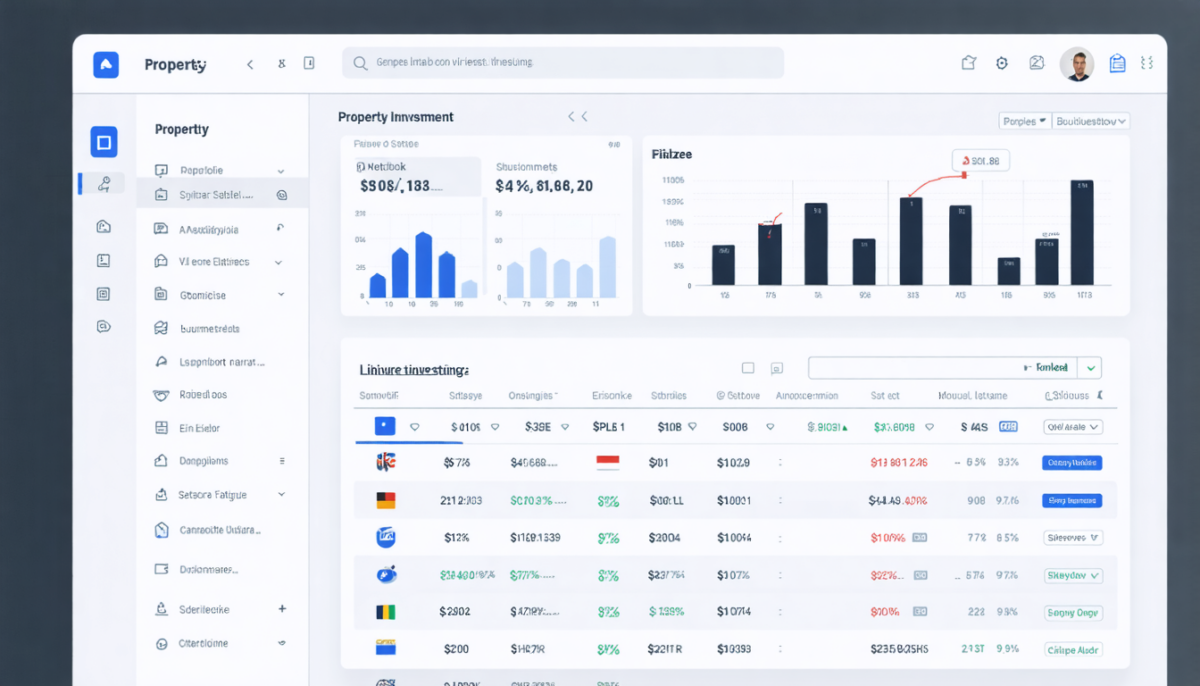The height and width of the screenshot is (686, 1200).
Task: Click the user profile avatar photo
Action: point(1077,64)
